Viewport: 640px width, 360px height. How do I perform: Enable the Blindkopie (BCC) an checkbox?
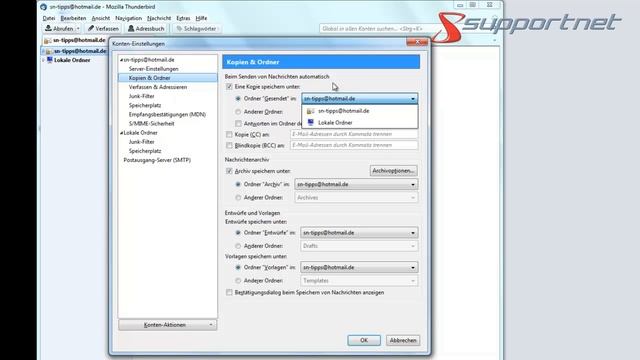pos(229,145)
